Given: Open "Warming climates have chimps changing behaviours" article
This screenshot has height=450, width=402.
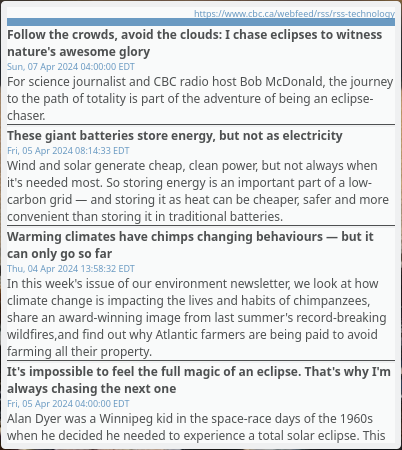Looking at the screenshot, I should click(x=190, y=245).
